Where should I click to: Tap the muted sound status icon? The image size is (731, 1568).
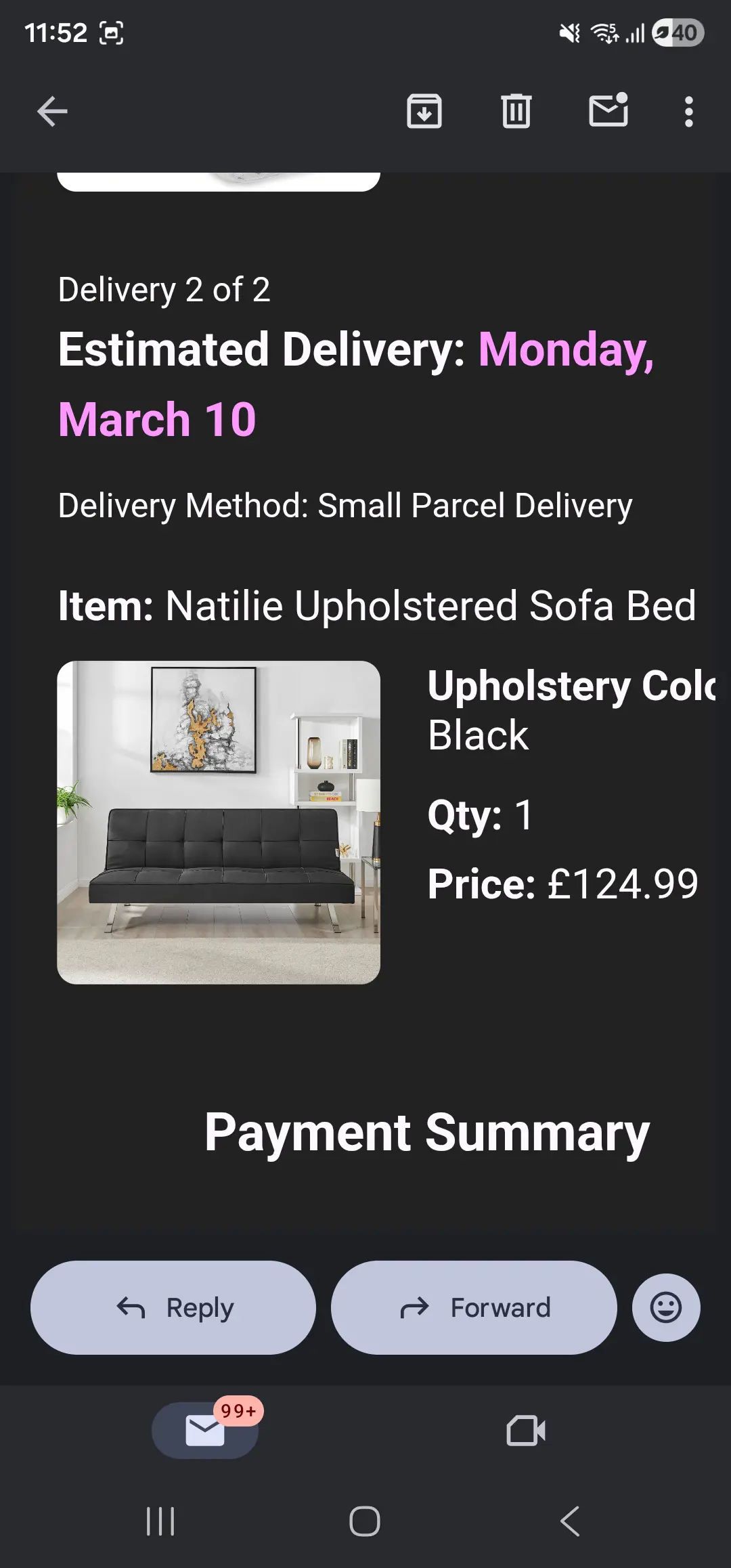coord(570,32)
